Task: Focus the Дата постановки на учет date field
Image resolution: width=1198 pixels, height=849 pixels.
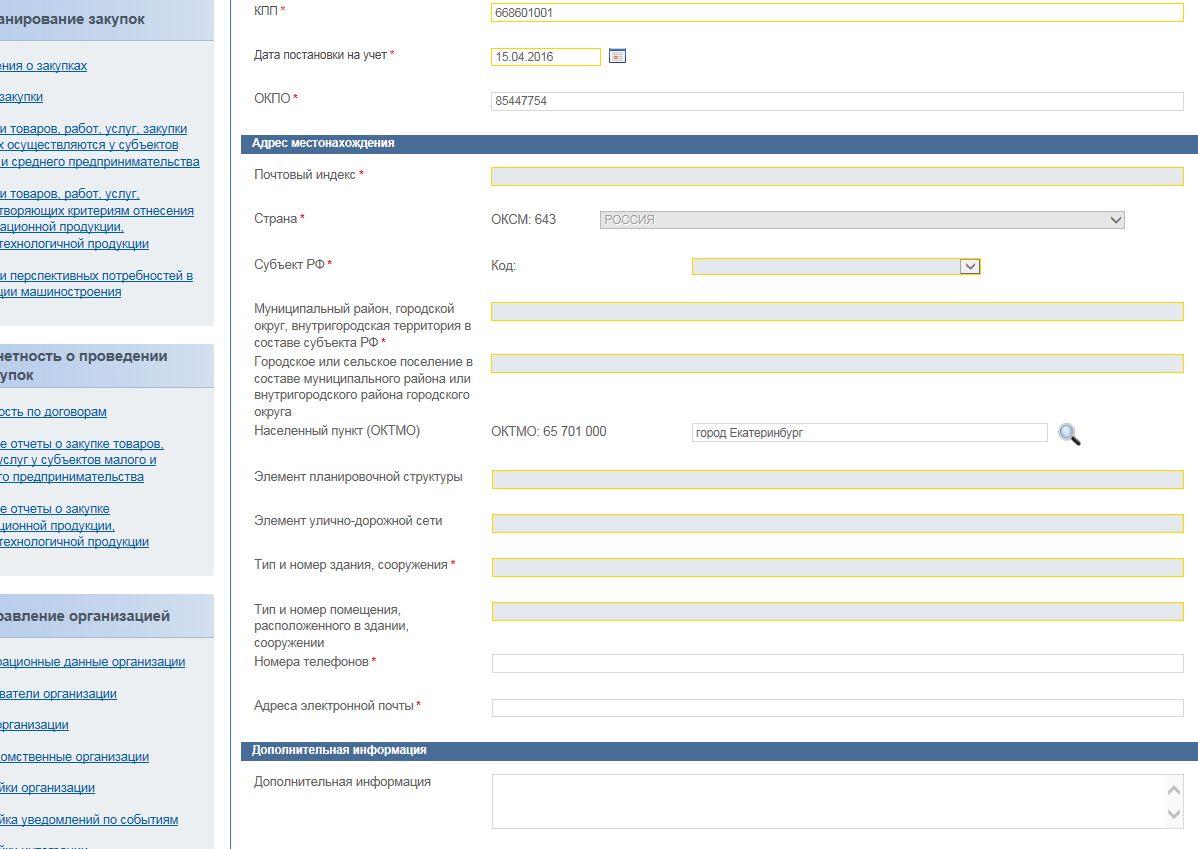Action: (545, 57)
